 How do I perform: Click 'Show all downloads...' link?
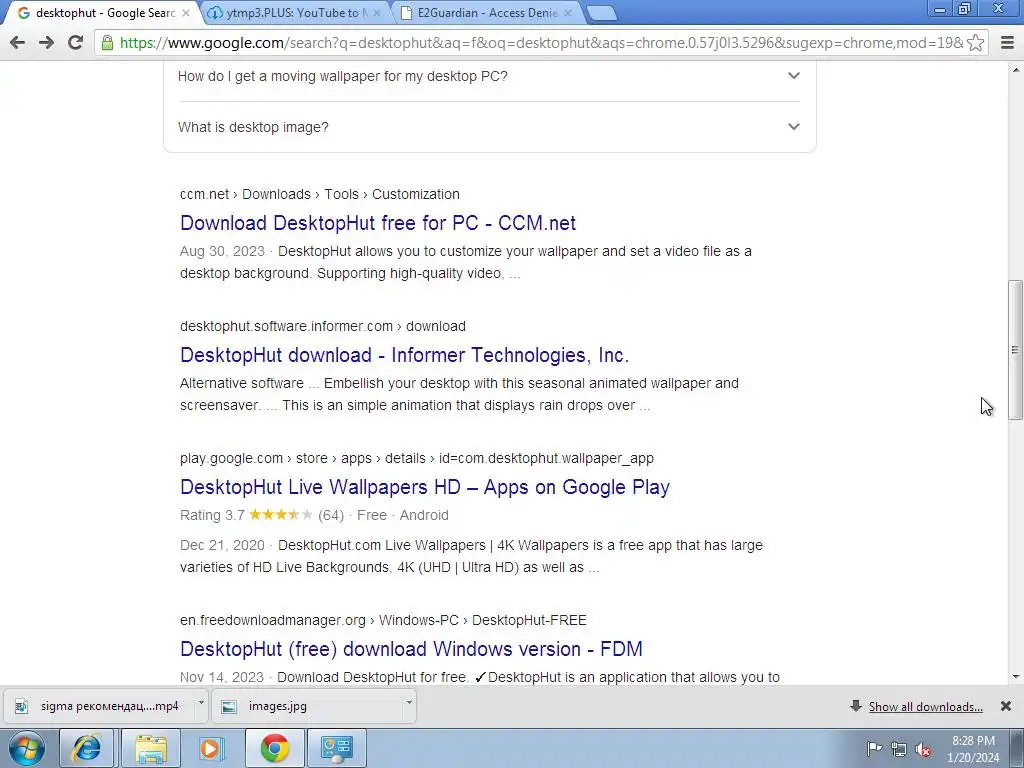click(x=925, y=707)
